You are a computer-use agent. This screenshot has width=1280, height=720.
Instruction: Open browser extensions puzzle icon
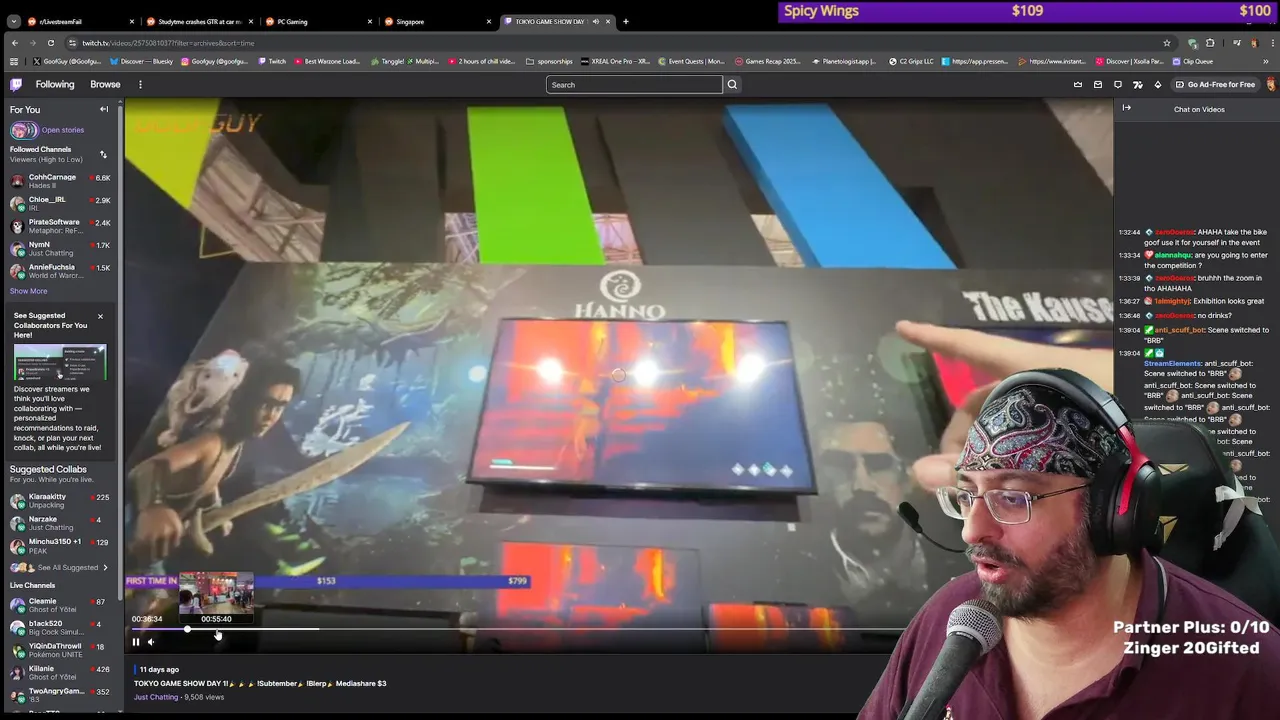point(1210,43)
